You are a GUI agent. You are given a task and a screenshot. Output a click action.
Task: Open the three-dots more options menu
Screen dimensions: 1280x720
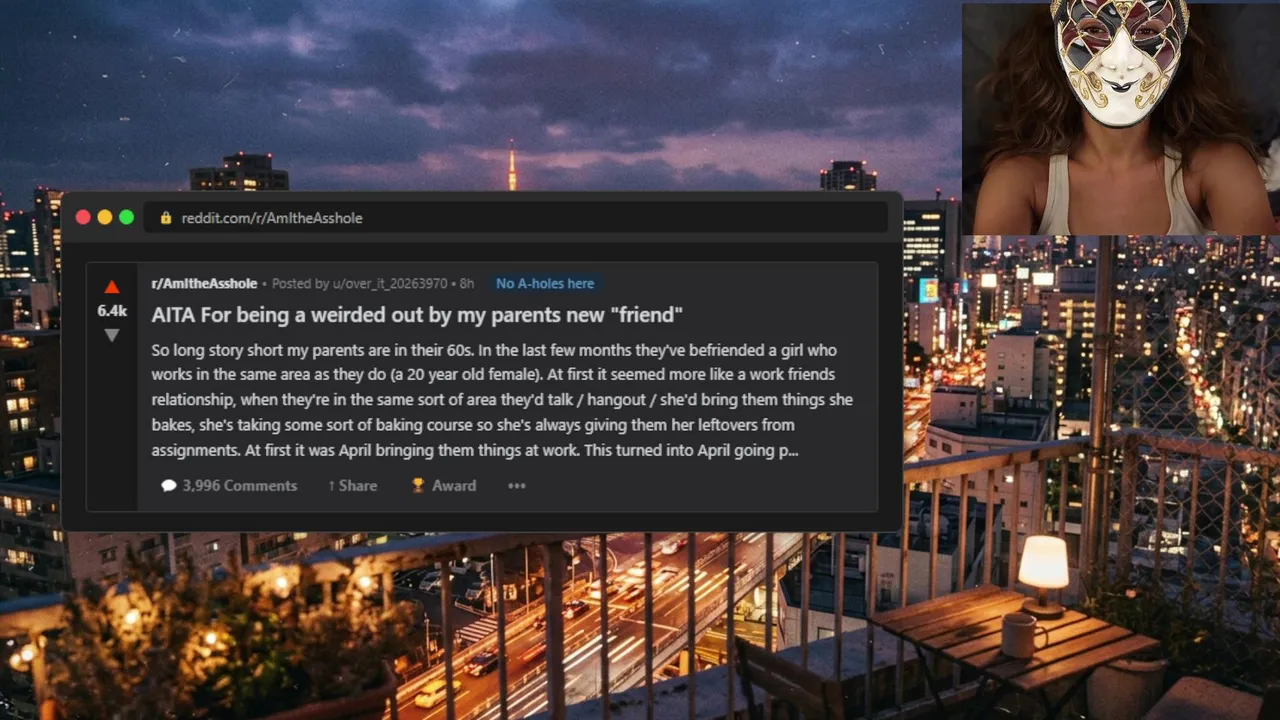[516, 485]
